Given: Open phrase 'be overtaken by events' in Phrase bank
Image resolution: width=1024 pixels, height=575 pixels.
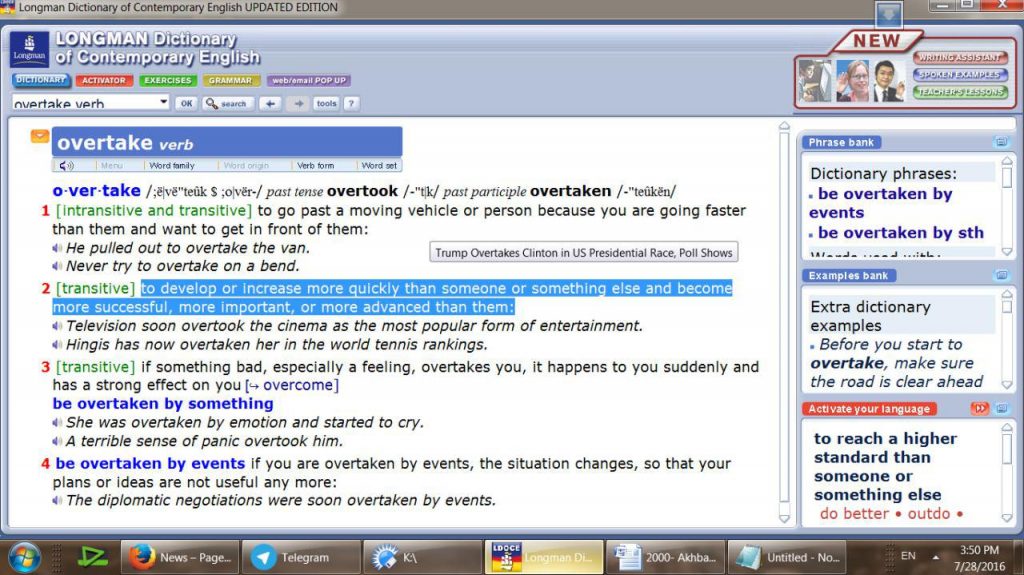Looking at the screenshot, I should pos(880,203).
